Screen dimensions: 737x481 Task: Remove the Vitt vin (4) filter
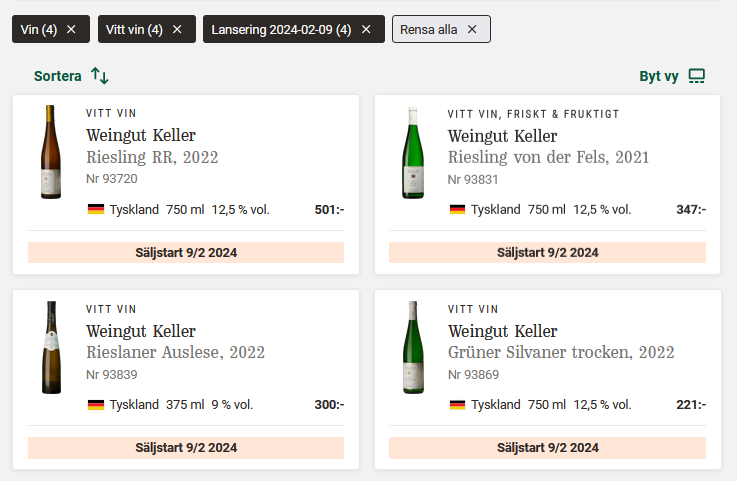[x=177, y=30]
